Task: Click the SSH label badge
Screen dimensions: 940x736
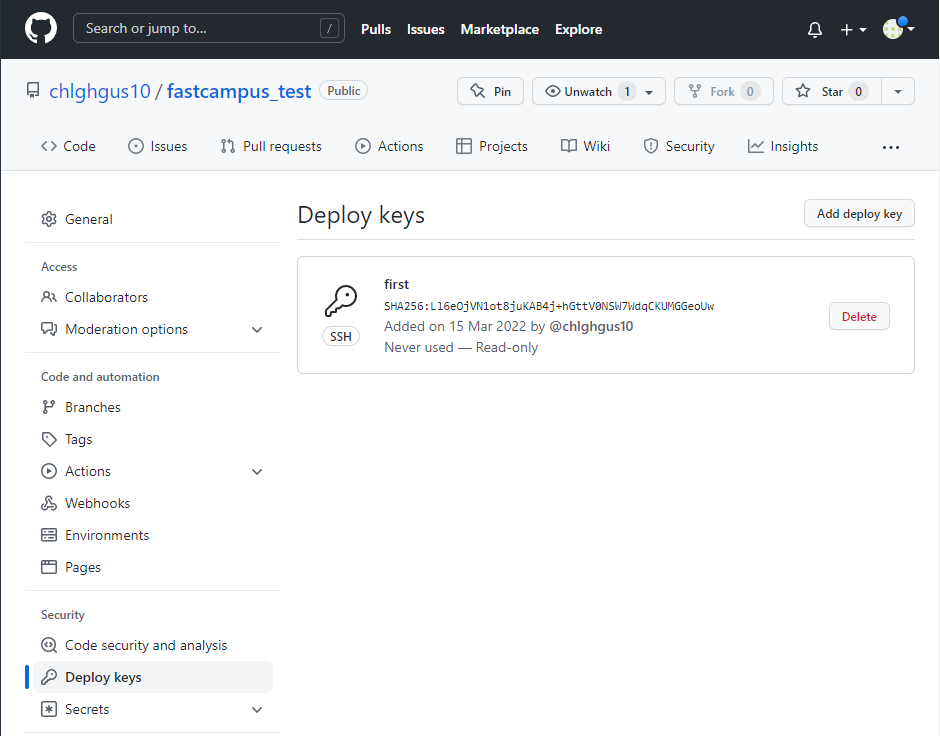Action: [341, 336]
